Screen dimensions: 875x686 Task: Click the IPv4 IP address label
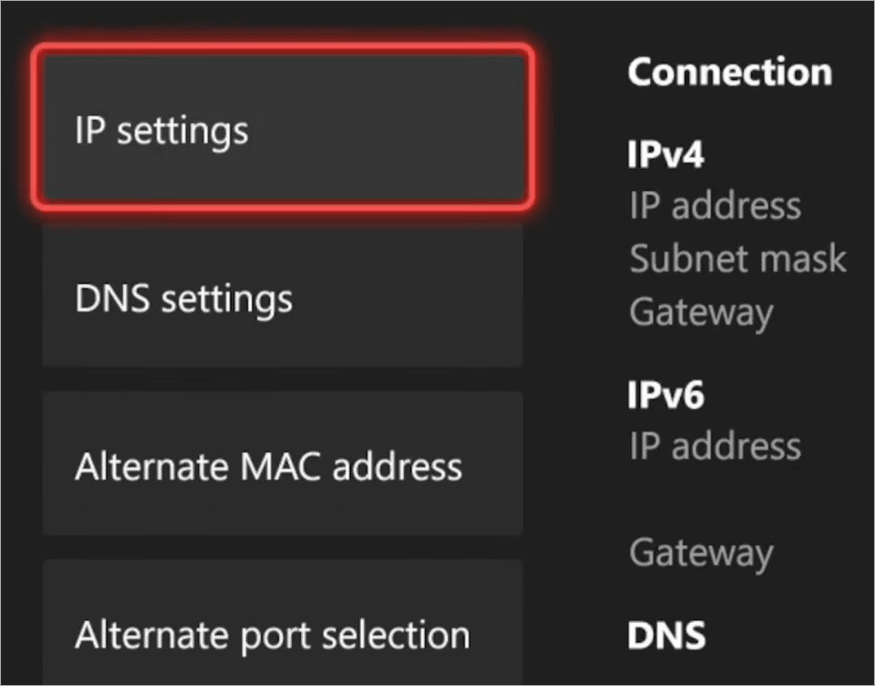click(714, 206)
